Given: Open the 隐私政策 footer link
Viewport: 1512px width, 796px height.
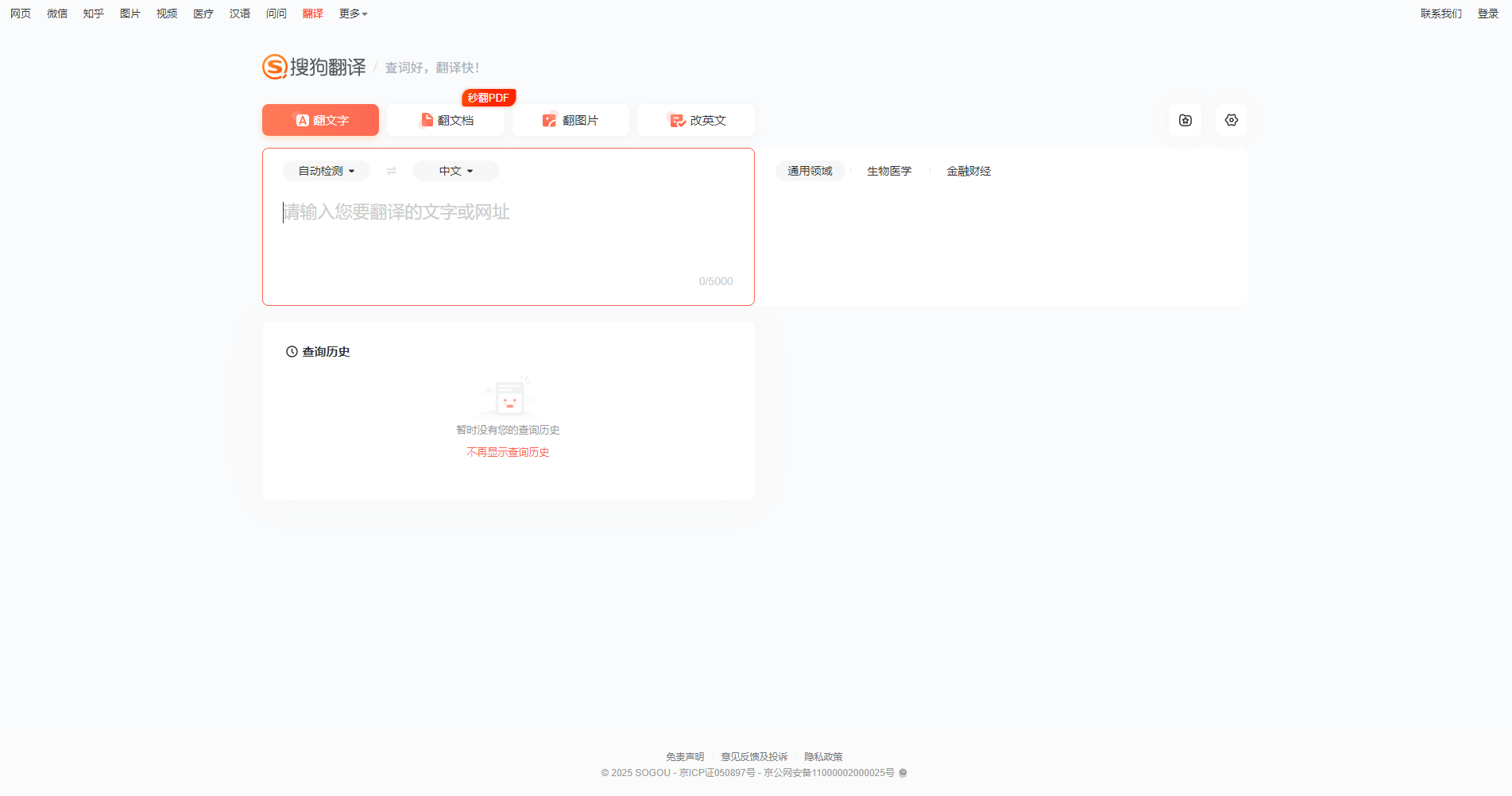Looking at the screenshot, I should [x=823, y=756].
